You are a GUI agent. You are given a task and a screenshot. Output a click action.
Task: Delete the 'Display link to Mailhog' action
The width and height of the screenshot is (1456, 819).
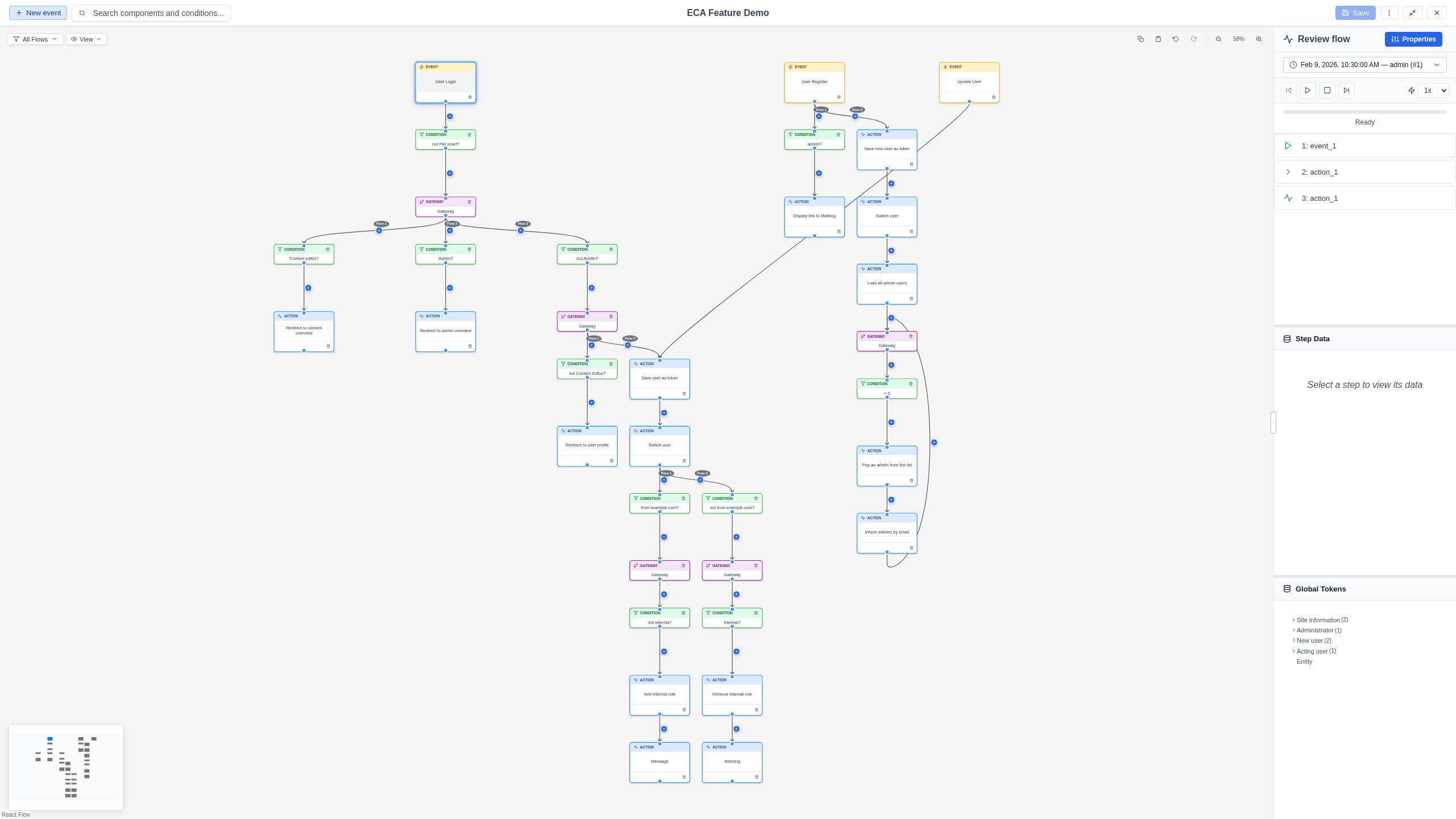point(839,232)
